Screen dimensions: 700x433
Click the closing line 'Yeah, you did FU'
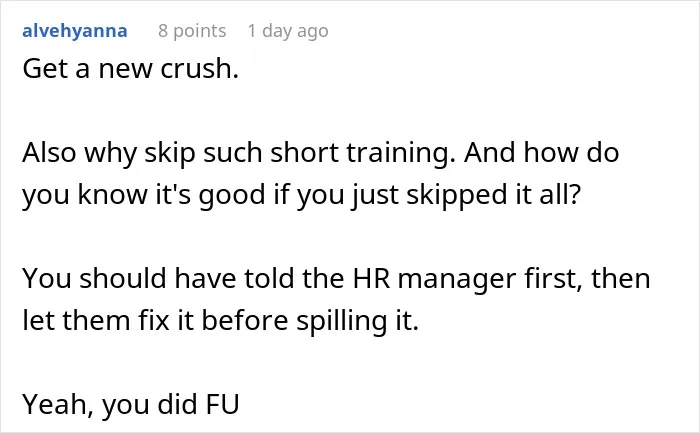tap(131, 404)
